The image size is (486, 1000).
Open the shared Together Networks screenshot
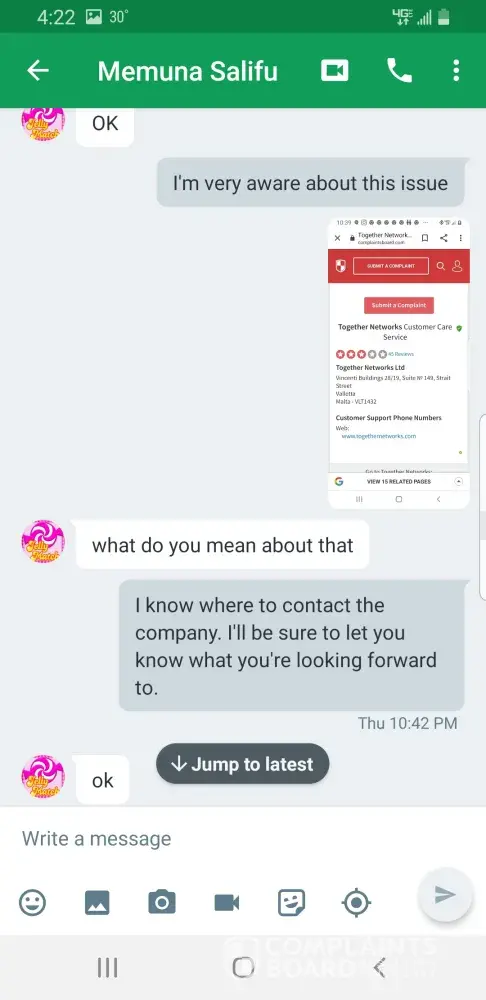tap(399, 363)
